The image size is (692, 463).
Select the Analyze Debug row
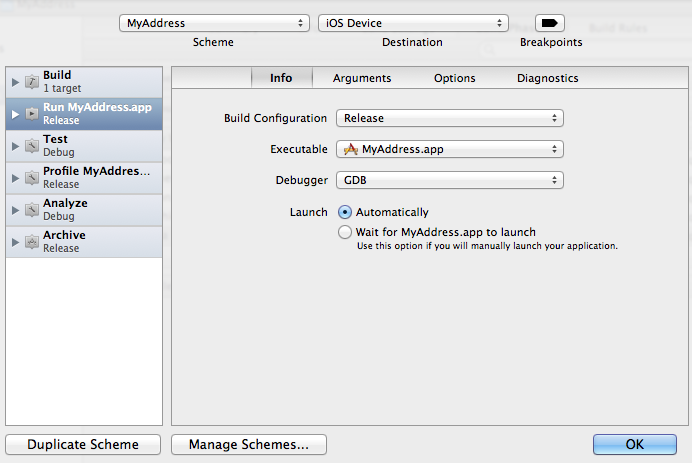pyautogui.click(x=84, y=210)
